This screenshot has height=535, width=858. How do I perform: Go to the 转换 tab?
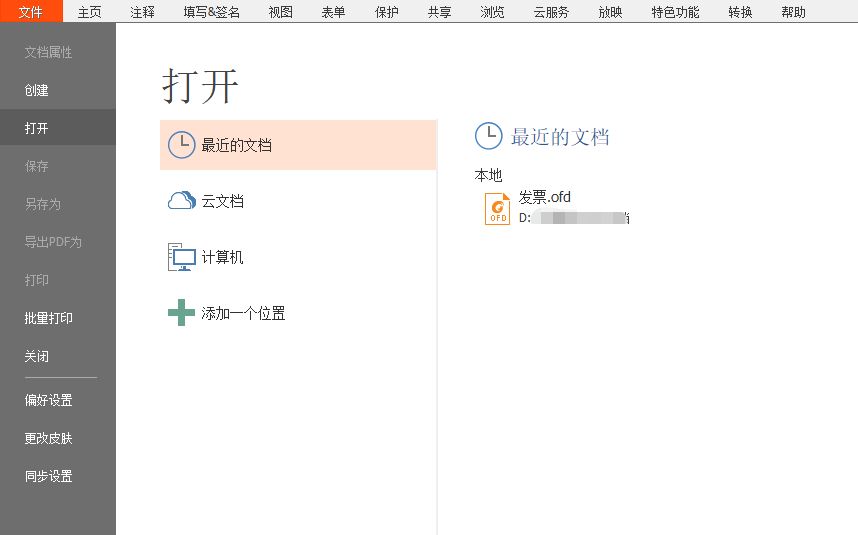tap(740, 12)
